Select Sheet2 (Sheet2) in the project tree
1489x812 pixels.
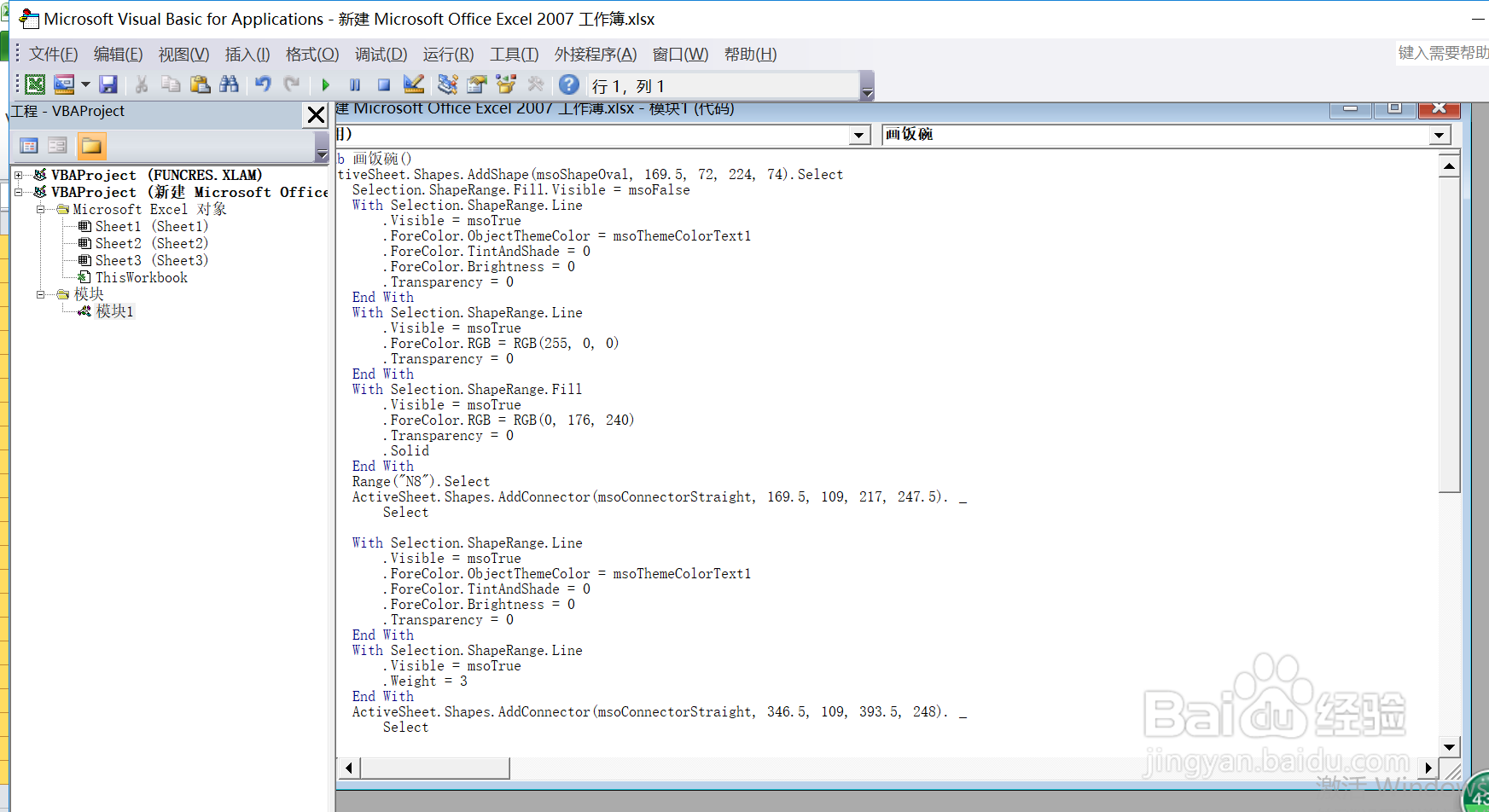coord(151,243)
